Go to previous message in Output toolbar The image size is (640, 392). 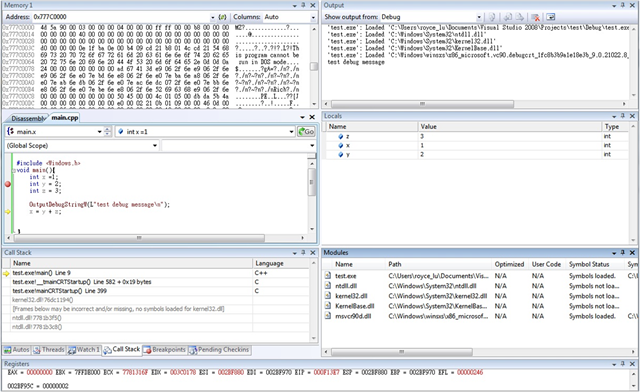pyautogui.click(x=508, y=17)
